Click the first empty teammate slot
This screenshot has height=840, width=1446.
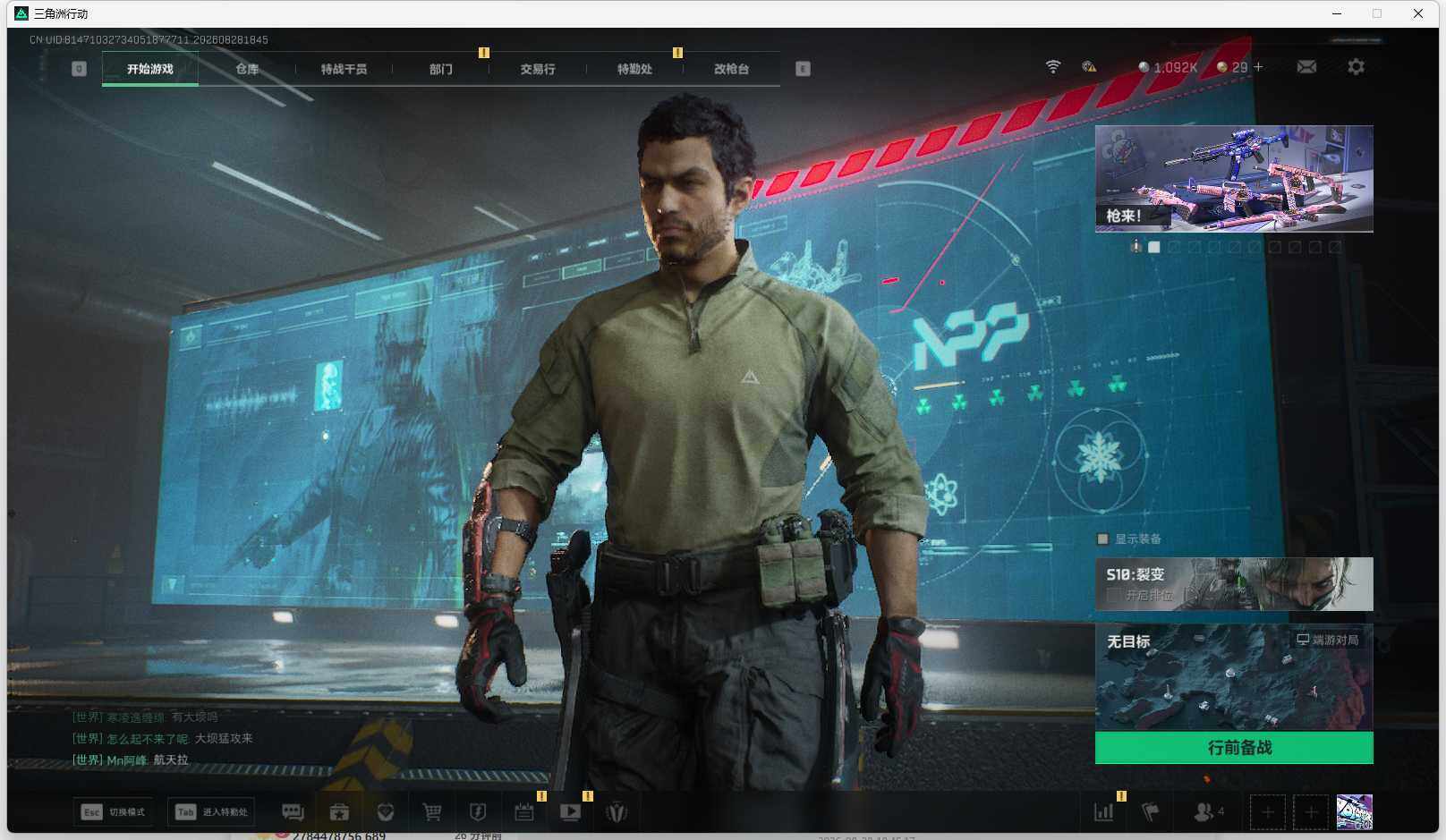tap(1267, 812)
